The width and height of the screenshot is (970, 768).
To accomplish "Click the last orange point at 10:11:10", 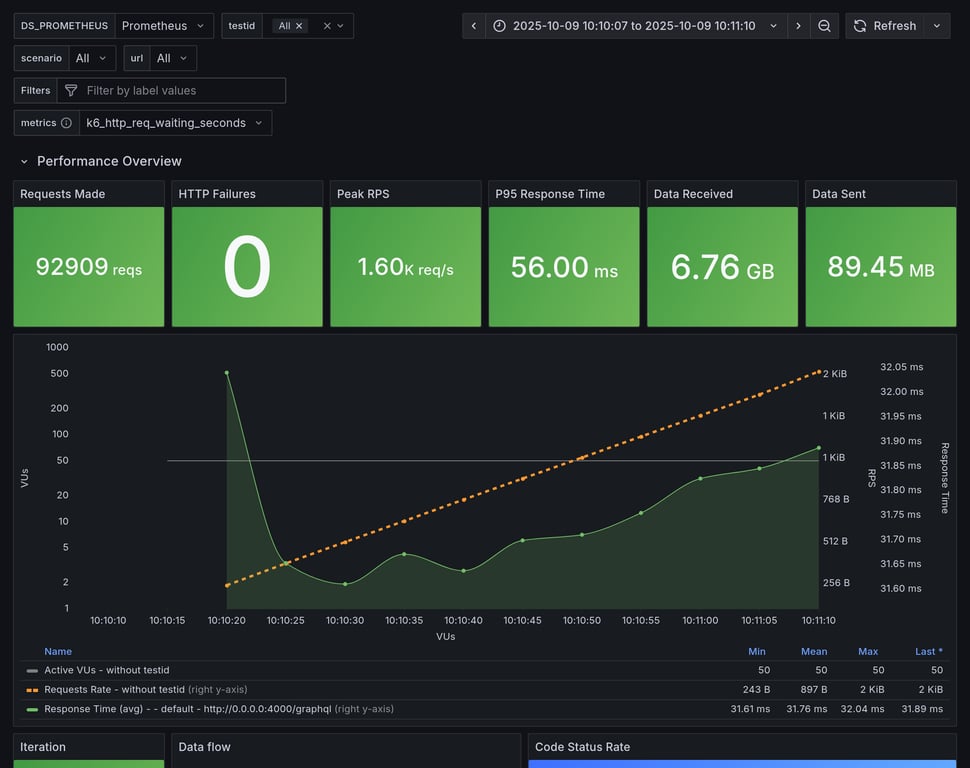I will click(x=819, y=372).
